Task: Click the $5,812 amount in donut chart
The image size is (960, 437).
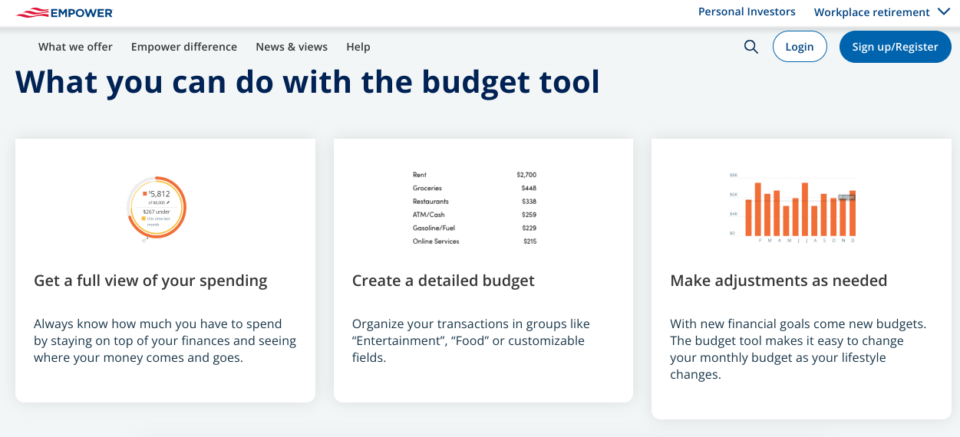Action: click(x=157, y=193)
